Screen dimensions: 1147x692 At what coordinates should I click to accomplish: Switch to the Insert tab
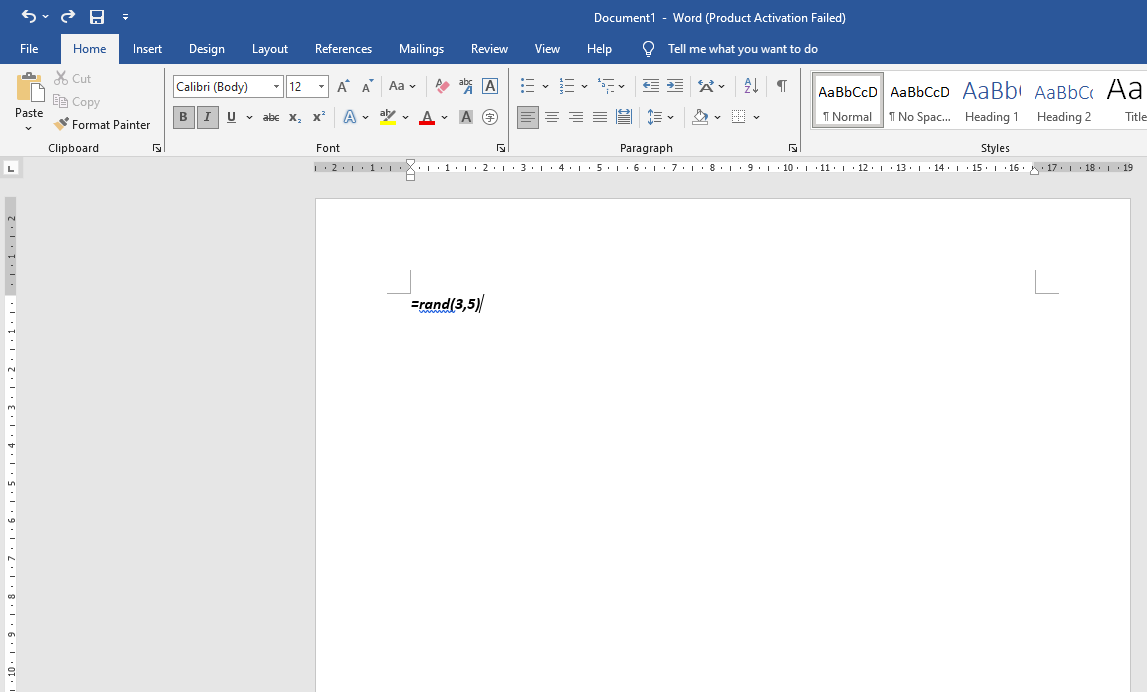[147, 49]
